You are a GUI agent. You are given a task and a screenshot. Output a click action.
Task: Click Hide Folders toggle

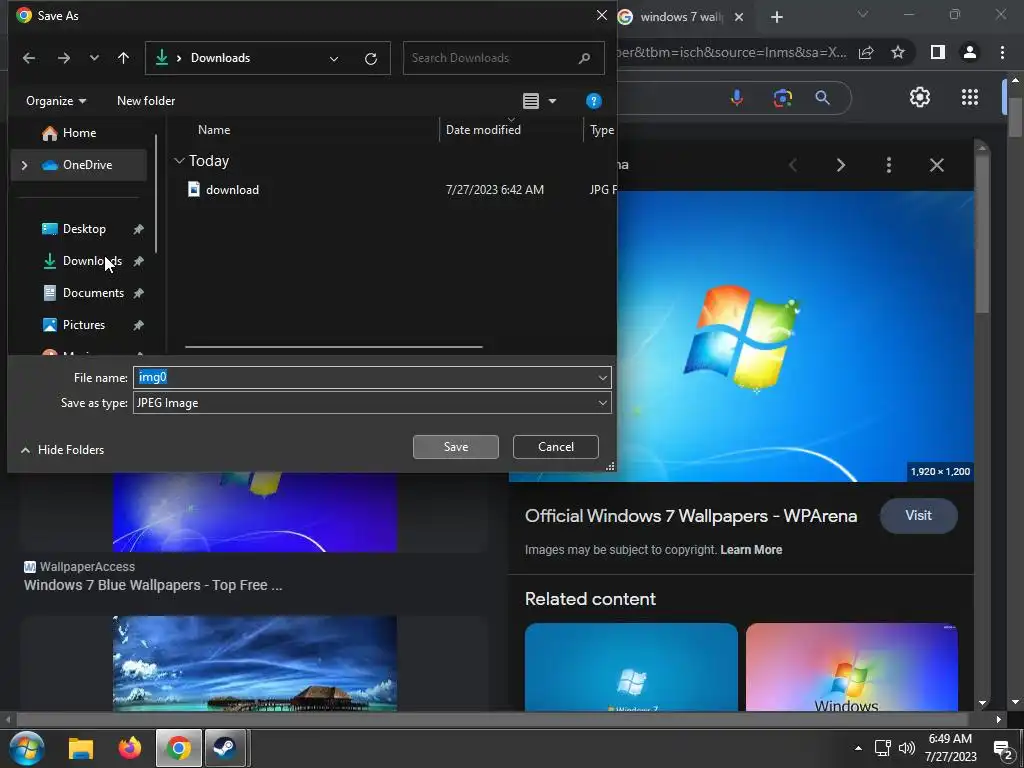point(63,450)
